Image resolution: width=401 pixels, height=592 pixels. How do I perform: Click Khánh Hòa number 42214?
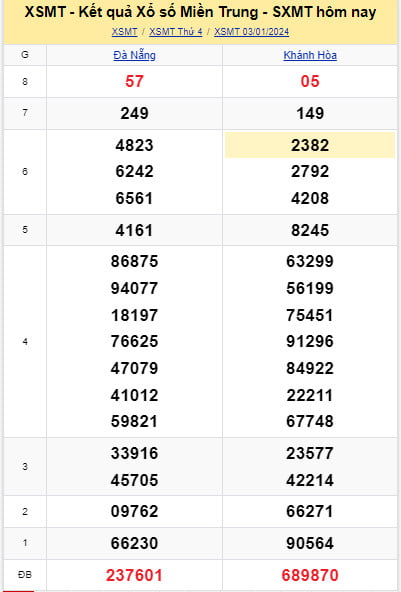pyautogui.click(x=310, y=480)
